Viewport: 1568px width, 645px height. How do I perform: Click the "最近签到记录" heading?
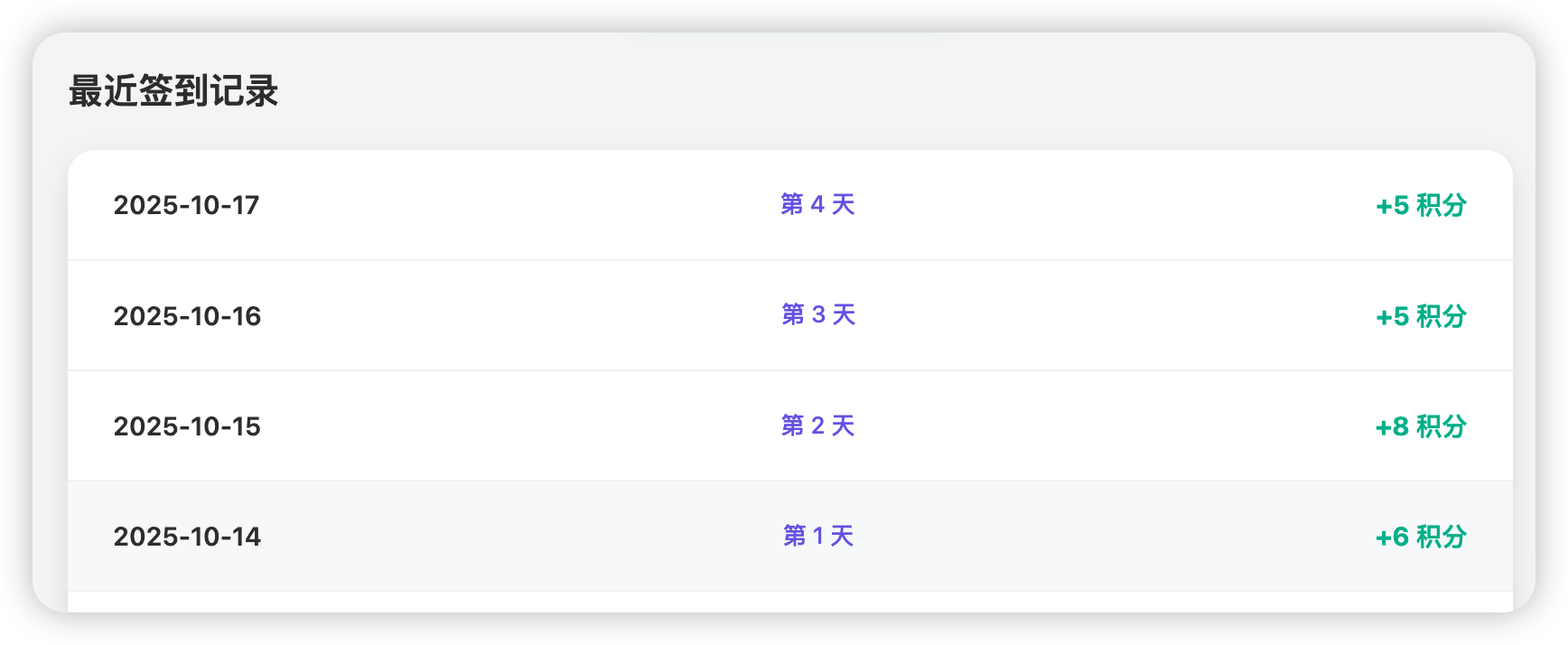pos(173,91)
